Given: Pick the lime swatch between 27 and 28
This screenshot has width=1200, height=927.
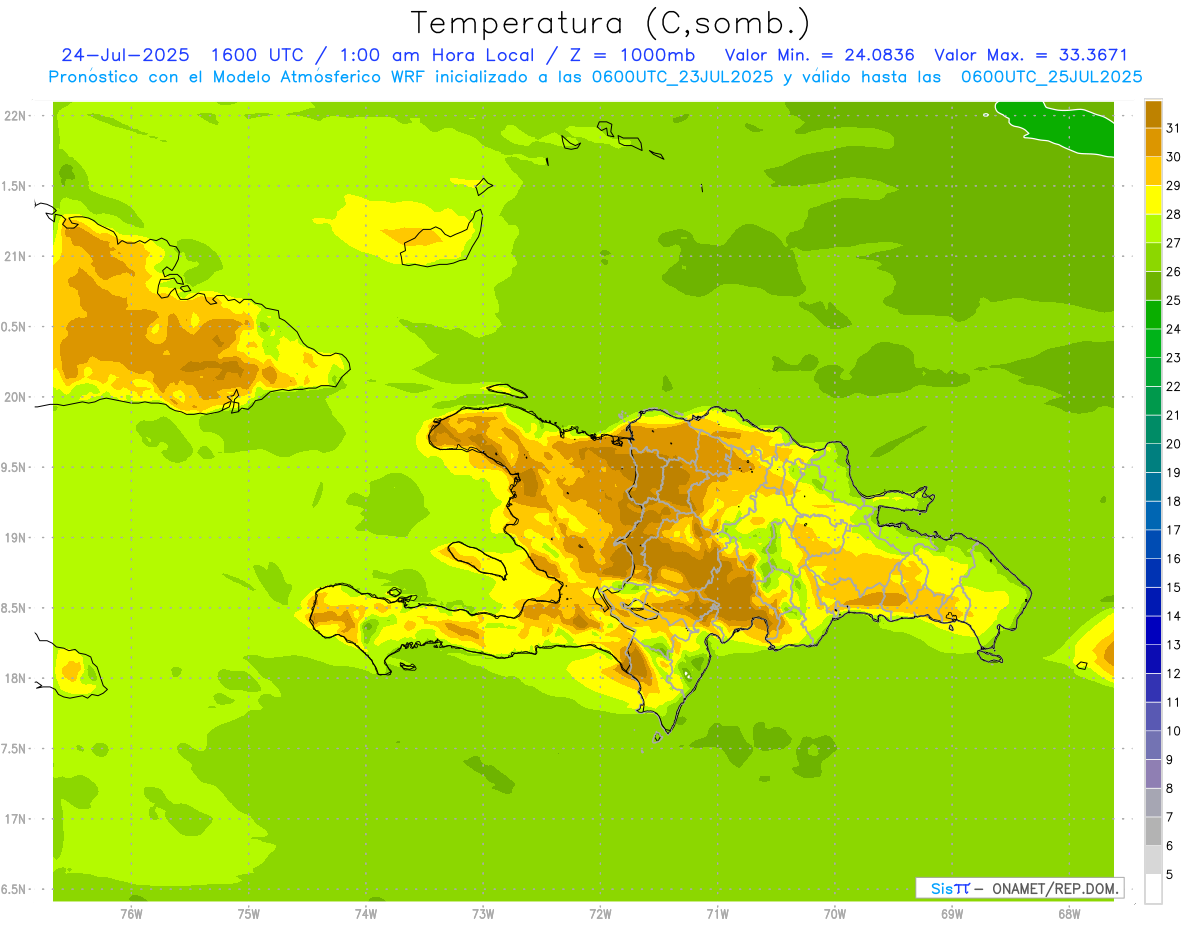Looking at the screenshot, I should [x=1153, y=229].
